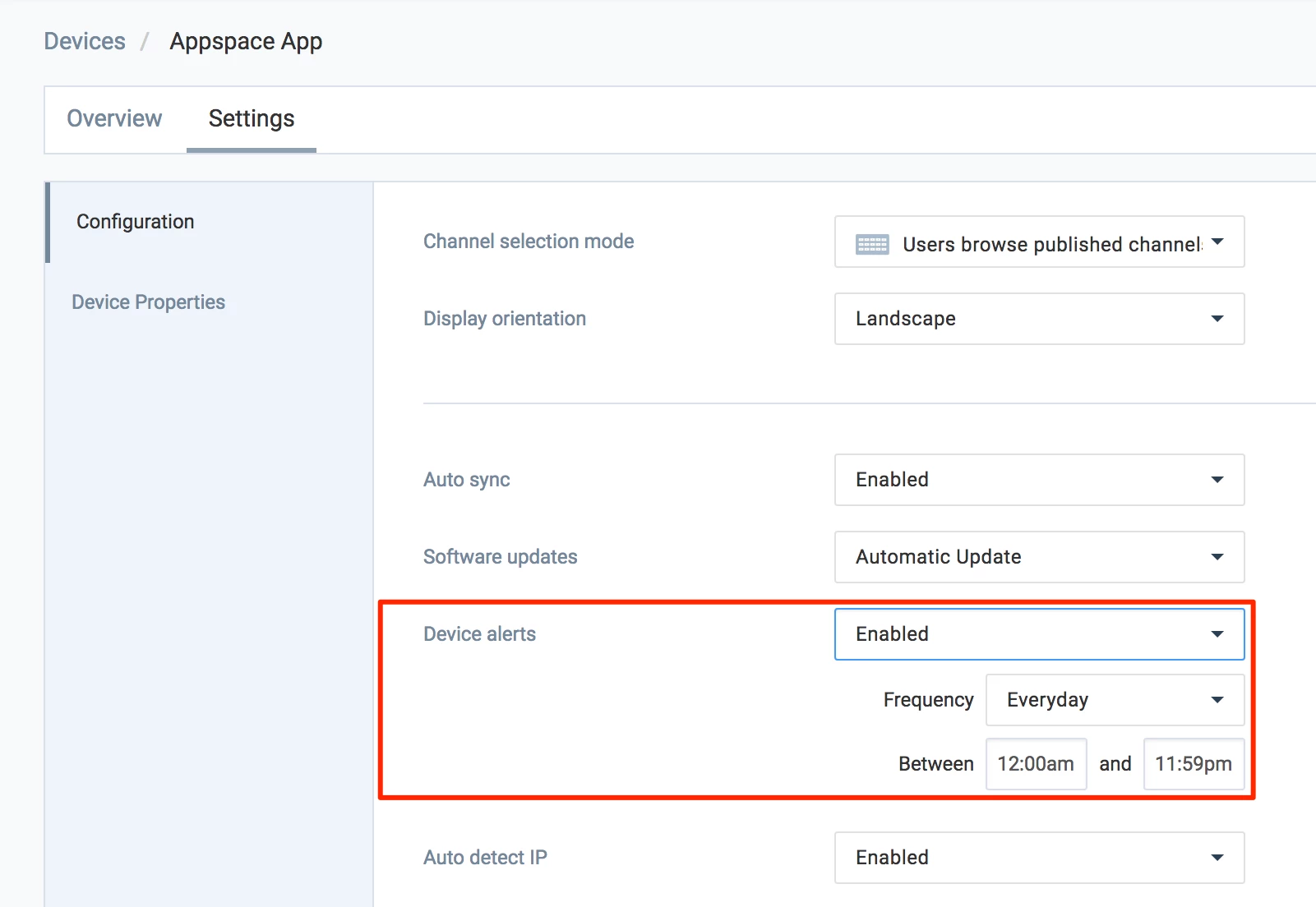Screen dimensions: 1316x907
Task: Go to Devices breadcrumb link
Action: point(85,42)
